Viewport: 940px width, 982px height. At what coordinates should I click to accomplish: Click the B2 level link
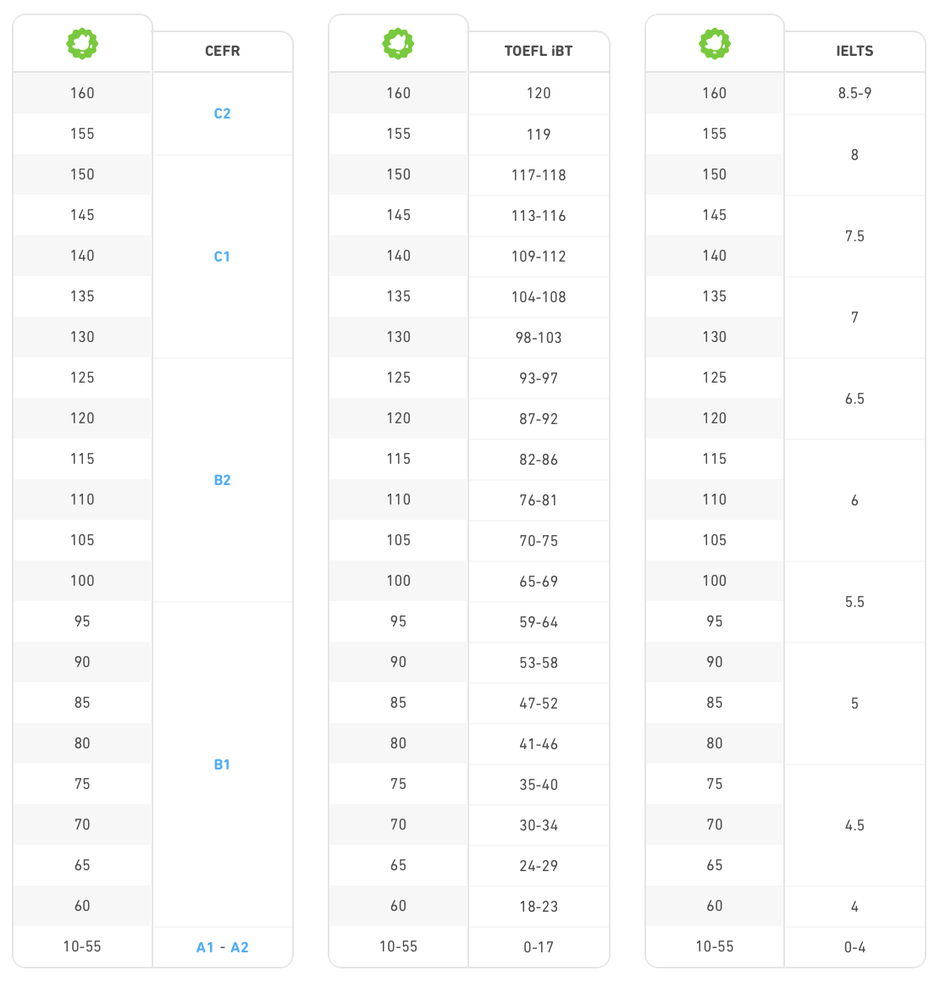tap(222, 480)
